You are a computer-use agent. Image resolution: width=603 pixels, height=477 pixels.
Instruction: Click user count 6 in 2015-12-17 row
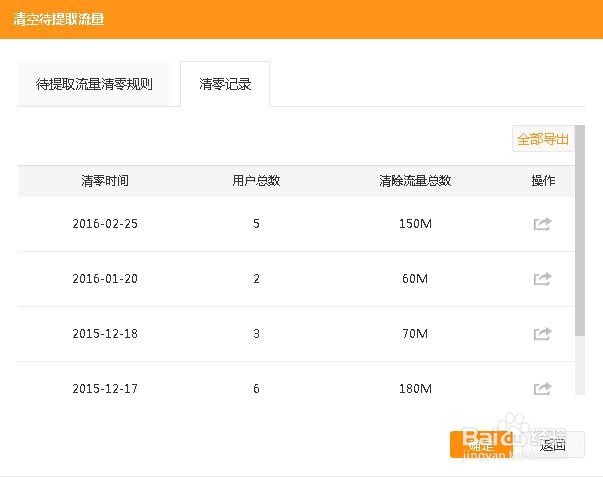(x=256, y=389)
